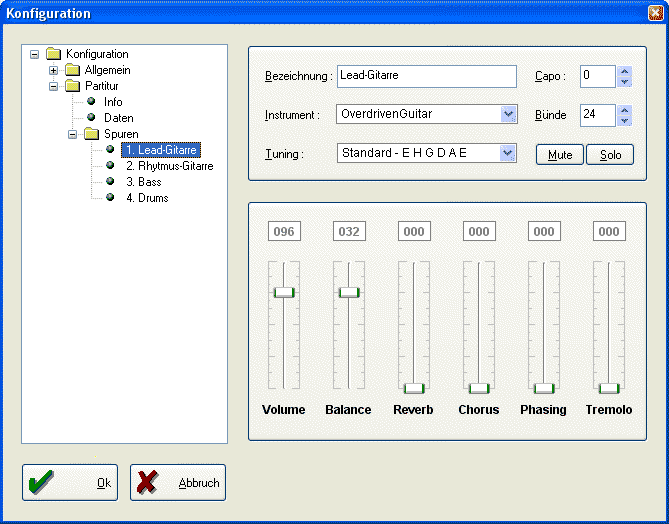Click into the Bezeichnung text field
The image size is (669, 524).
point(426,76)
